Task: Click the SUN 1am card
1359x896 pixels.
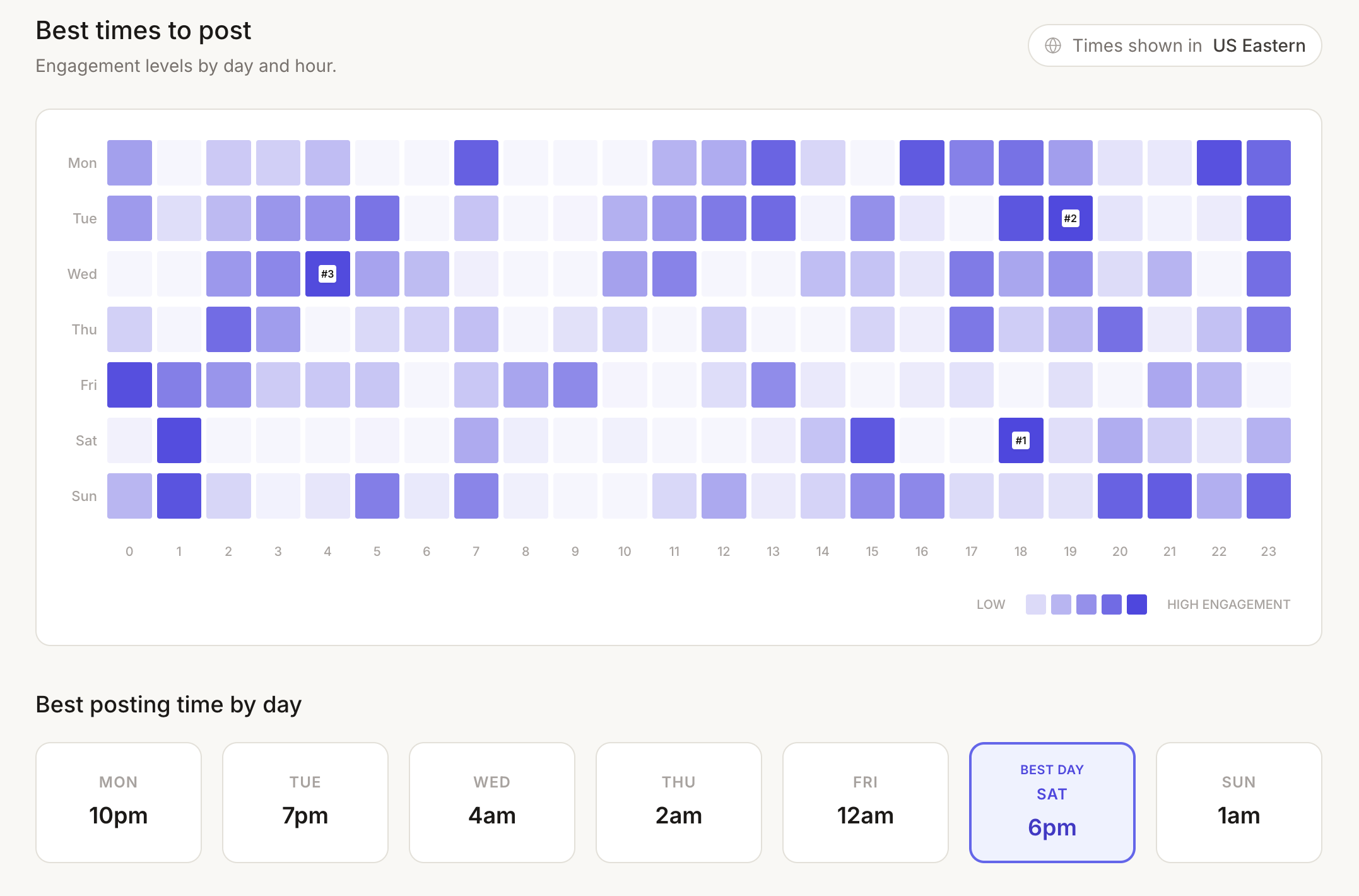Action: click(1238, 802)
